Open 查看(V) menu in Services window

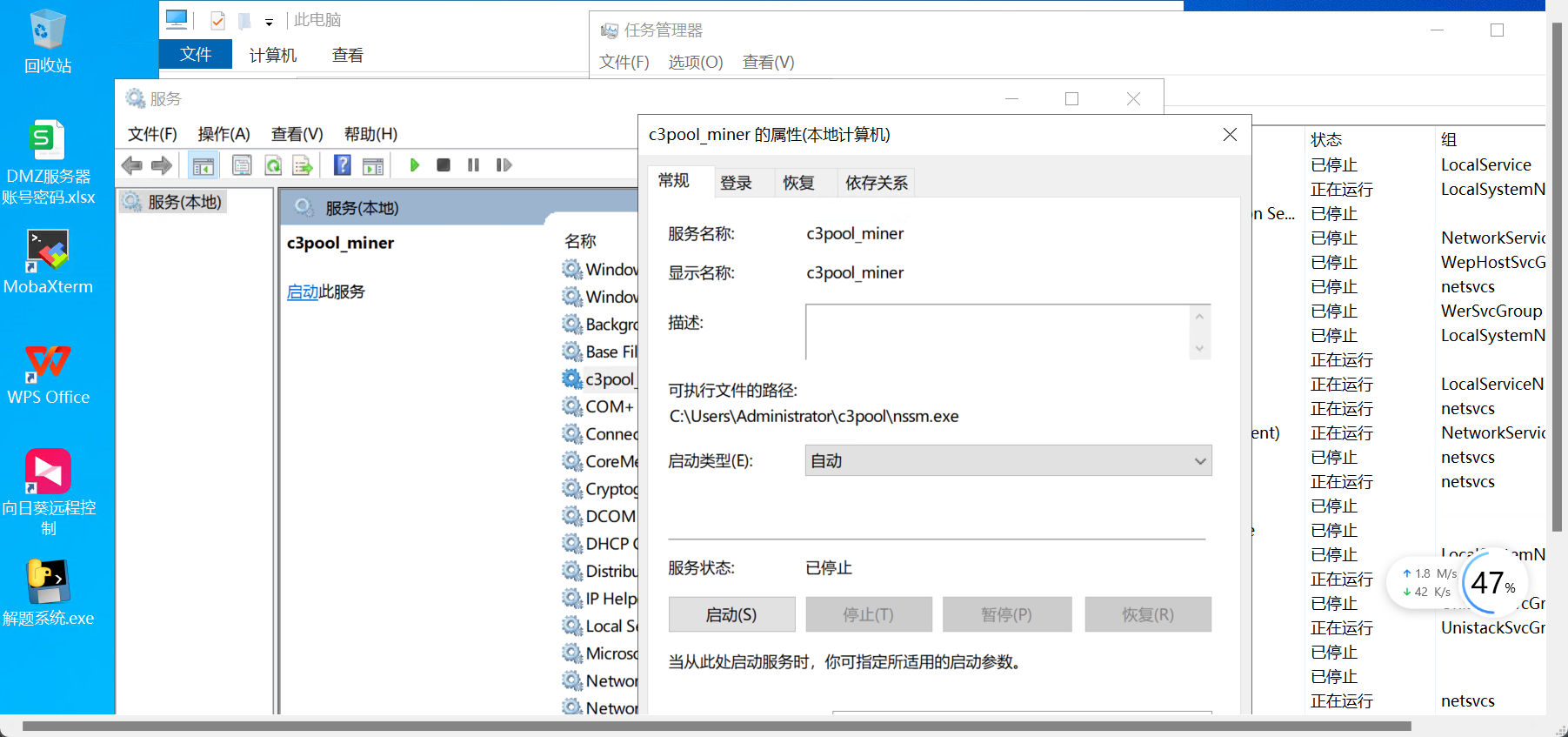tap(297, 134)
